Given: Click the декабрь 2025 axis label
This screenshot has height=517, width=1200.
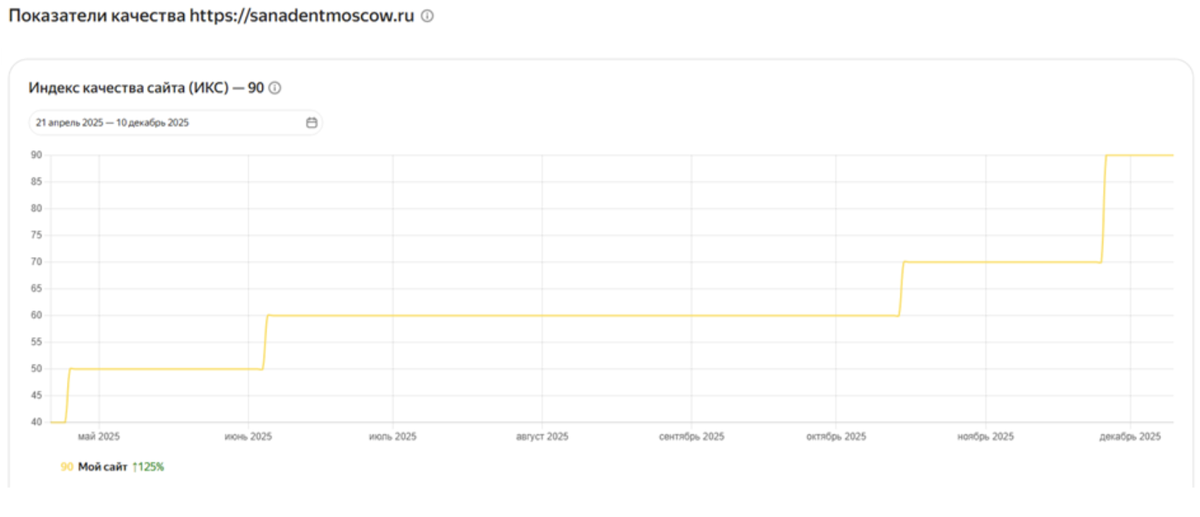Looking at the screenshot, I should click(x=1130, y=437).
